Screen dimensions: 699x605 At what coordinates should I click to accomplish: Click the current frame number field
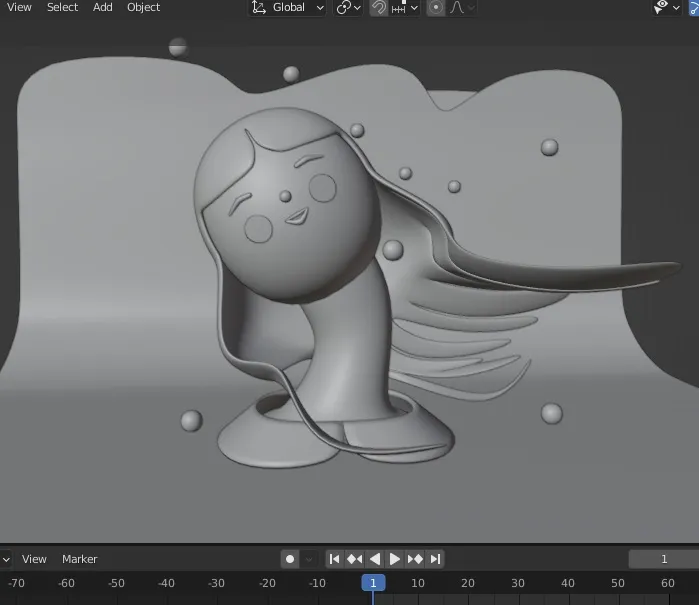point(663,559)
